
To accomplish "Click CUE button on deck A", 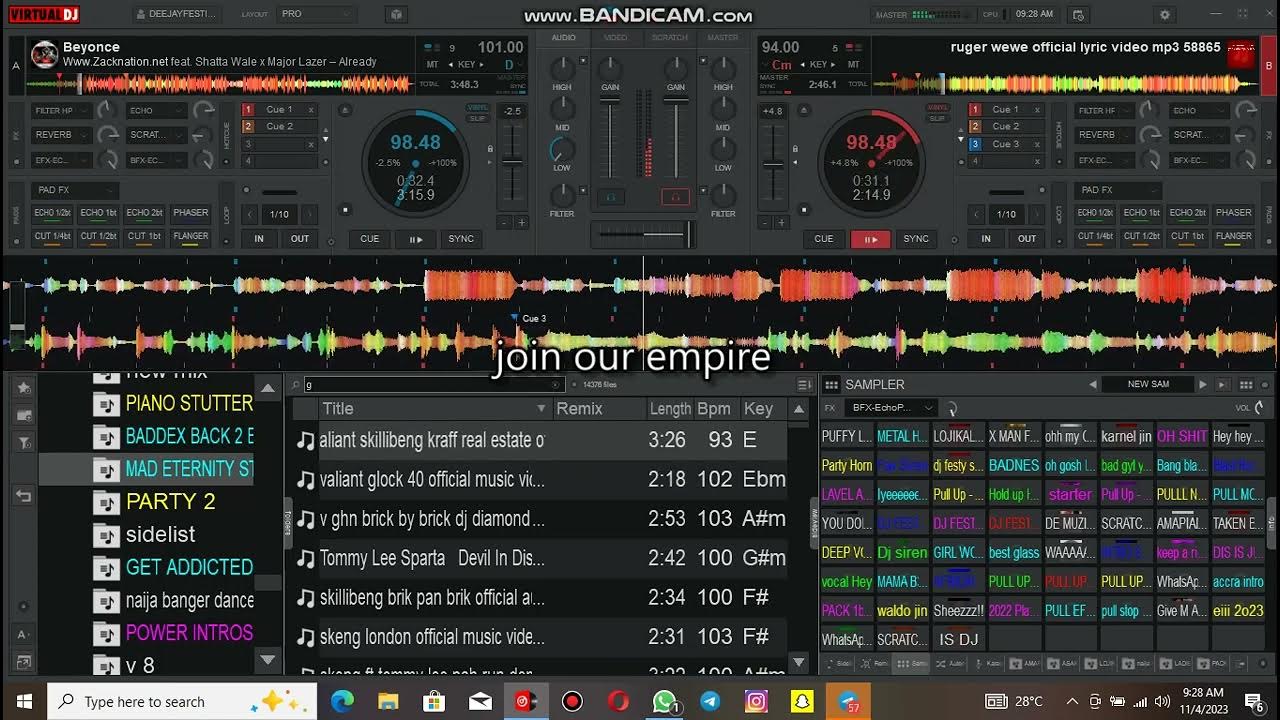I will click(370, 239).
